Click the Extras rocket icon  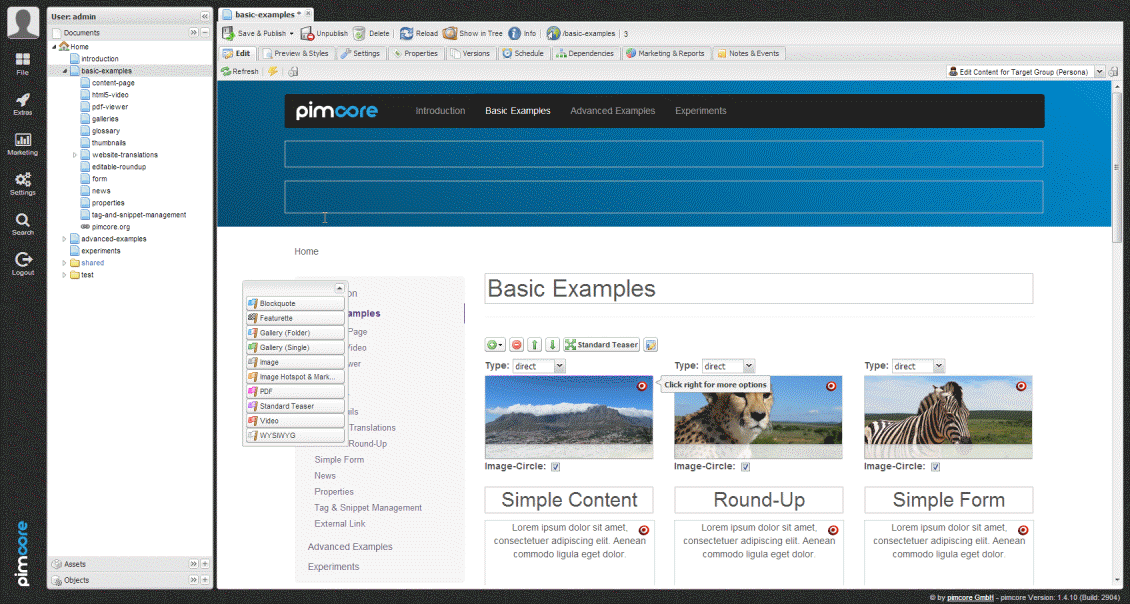(22, 101)
